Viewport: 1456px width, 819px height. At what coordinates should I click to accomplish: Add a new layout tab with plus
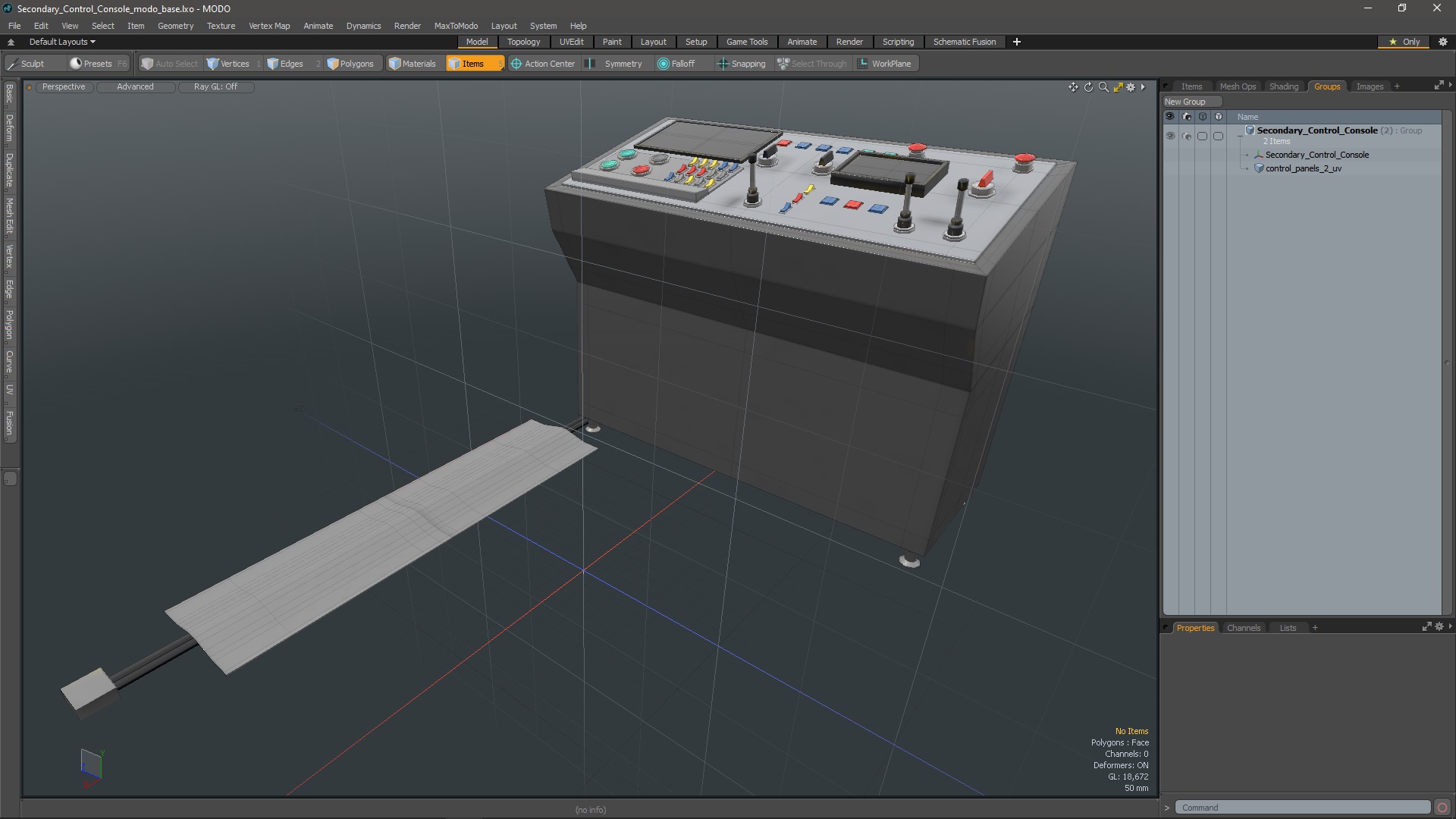[1016, 42]
